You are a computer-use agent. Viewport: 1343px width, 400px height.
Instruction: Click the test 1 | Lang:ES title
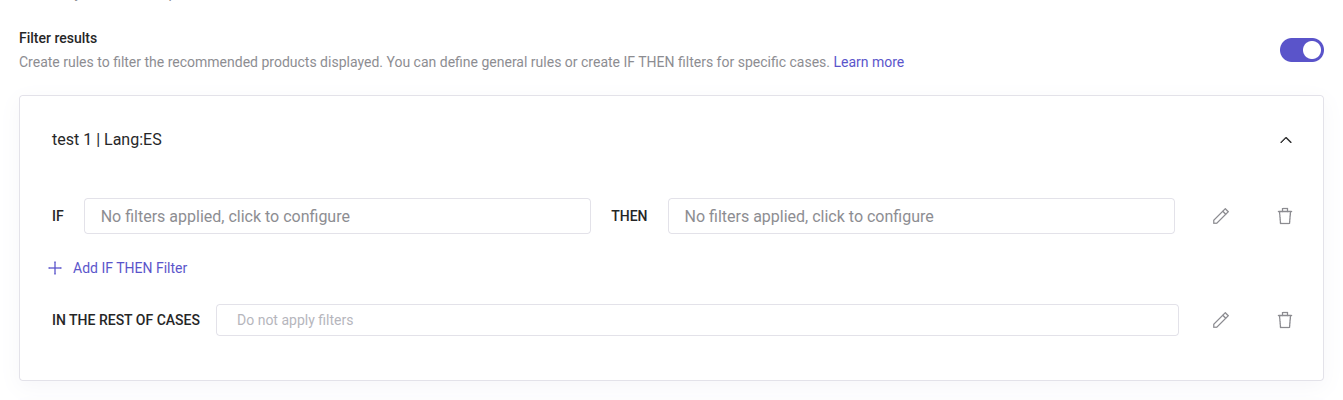107,140
